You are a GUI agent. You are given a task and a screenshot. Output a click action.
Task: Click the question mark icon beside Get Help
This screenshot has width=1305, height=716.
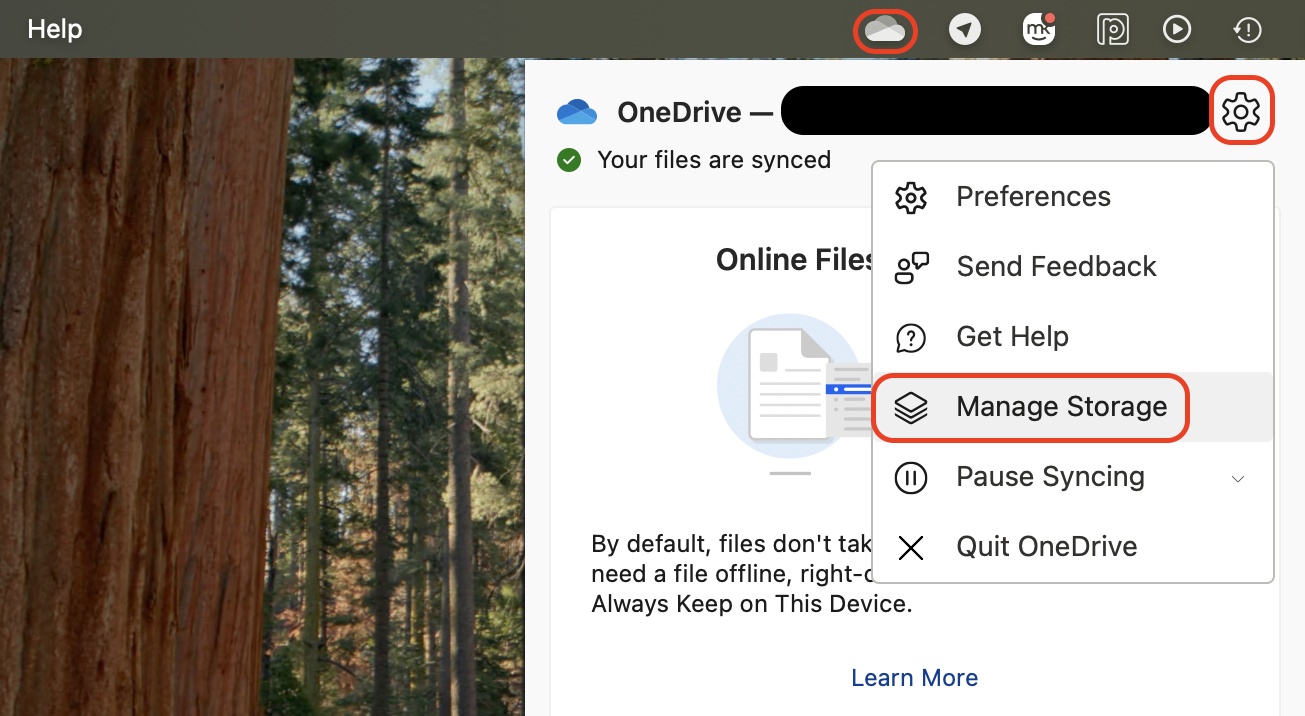tap(911, 337)
